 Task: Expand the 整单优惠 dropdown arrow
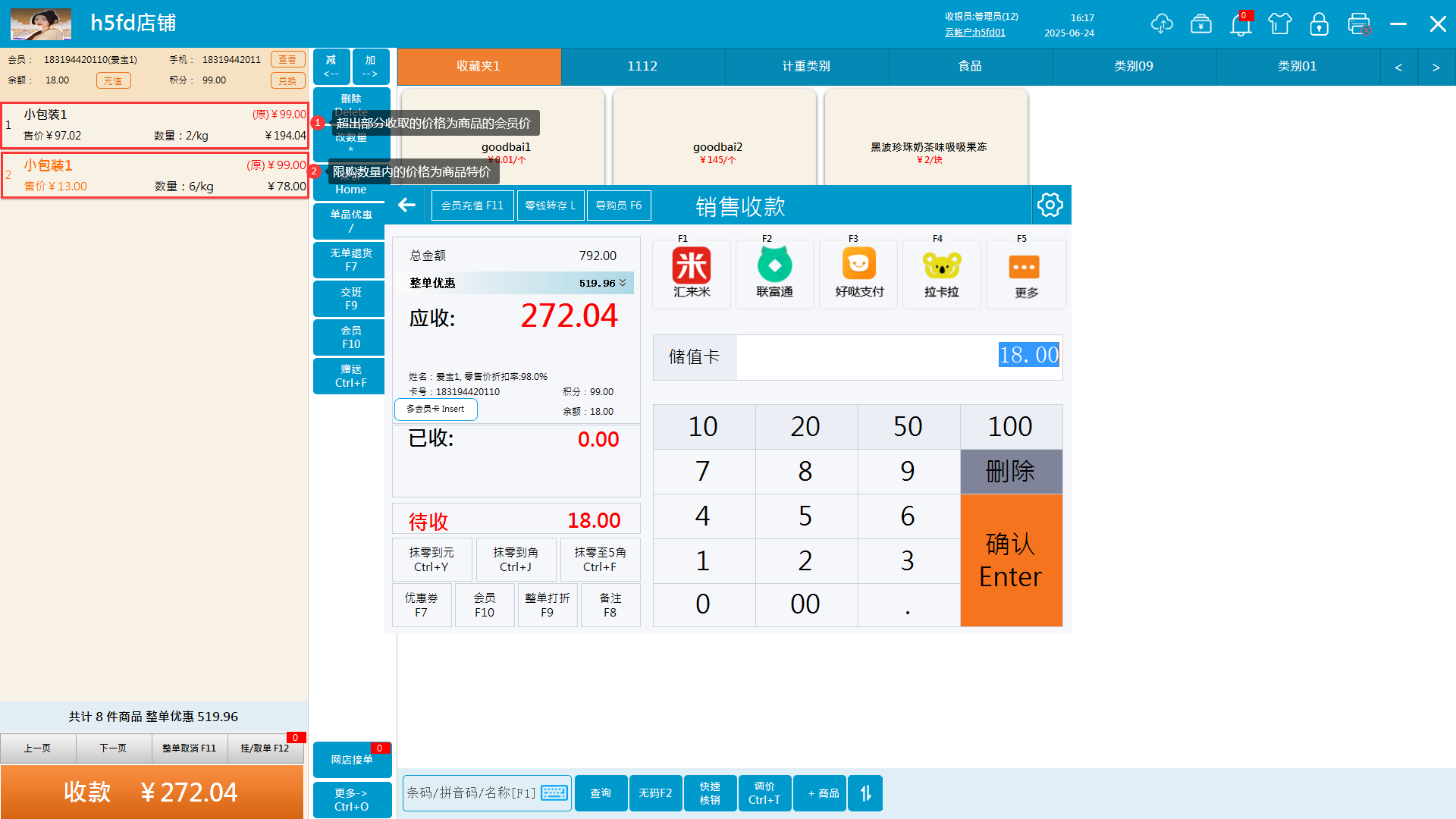point(623,283)
